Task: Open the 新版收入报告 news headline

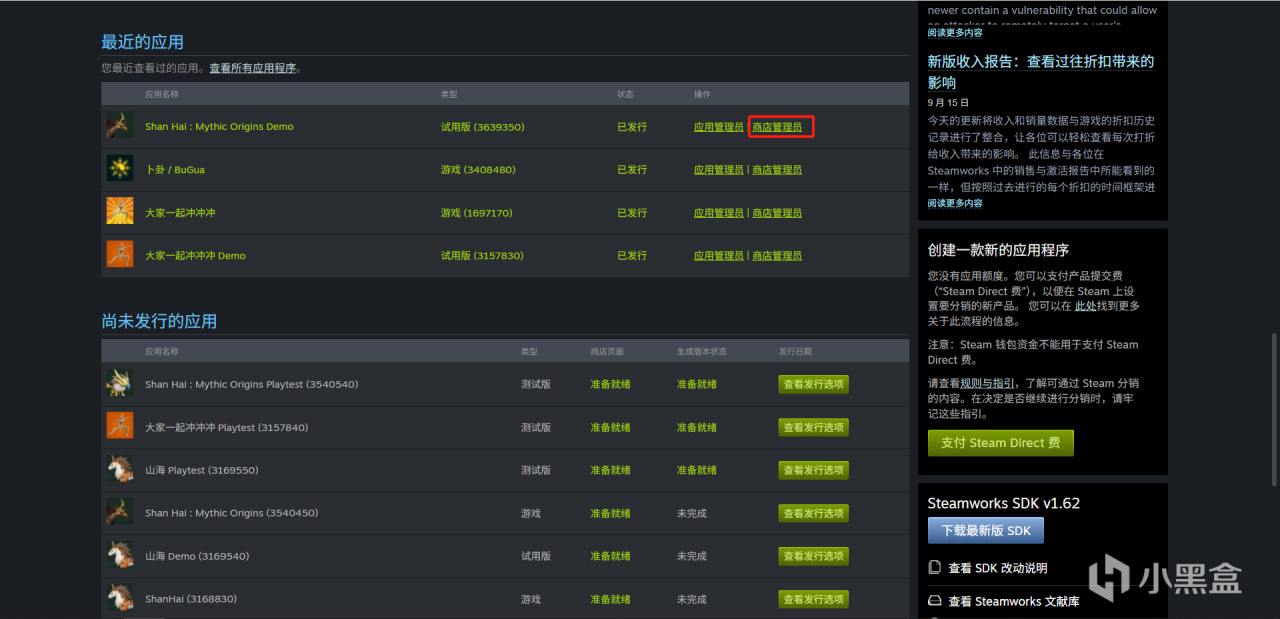Action: click(1040, 72)
